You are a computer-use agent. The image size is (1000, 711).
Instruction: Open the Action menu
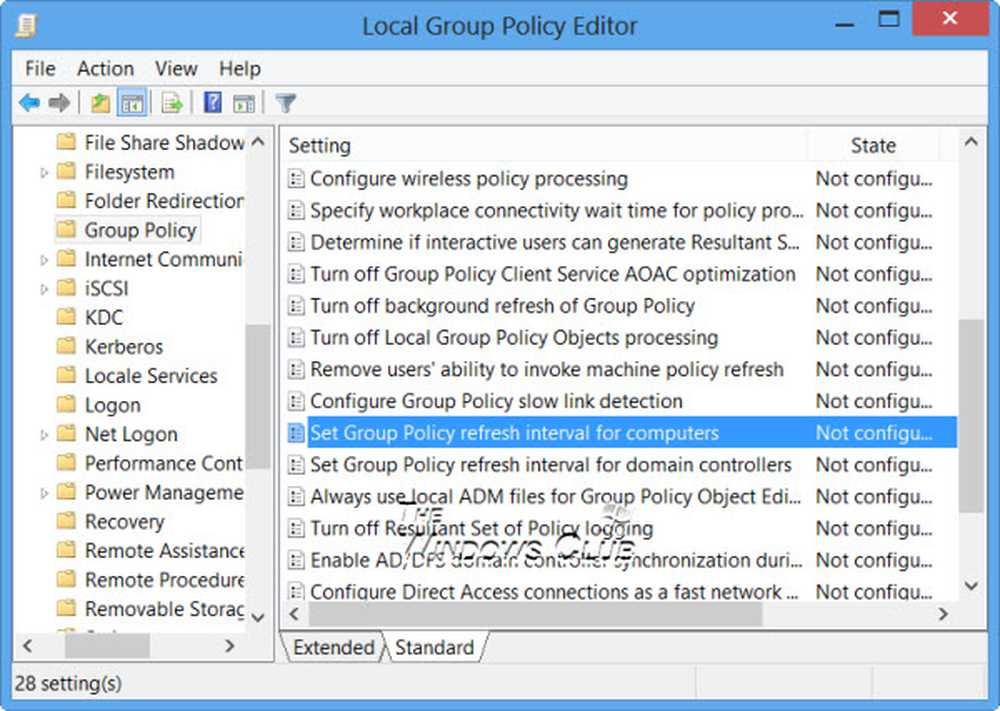[105, 69]
